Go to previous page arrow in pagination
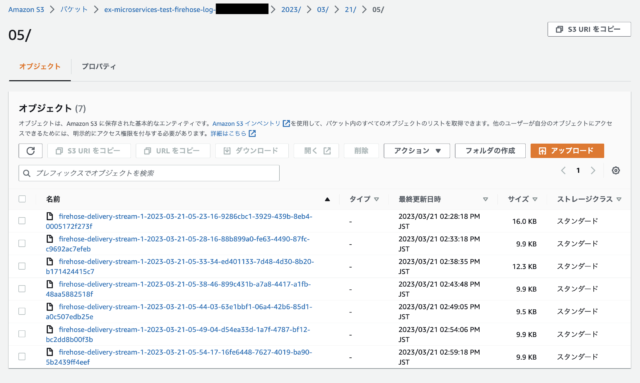640x383 pixels. pyautogui.click(x=563, y=171)
